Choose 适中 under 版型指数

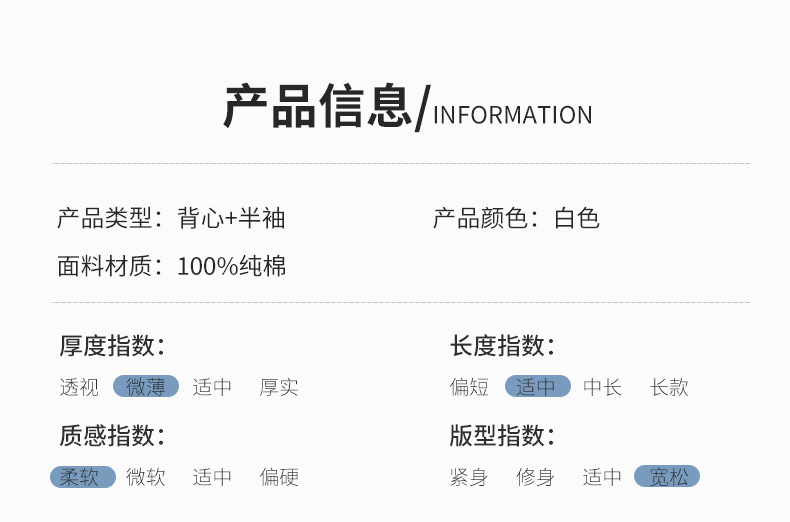click(602, 477)
